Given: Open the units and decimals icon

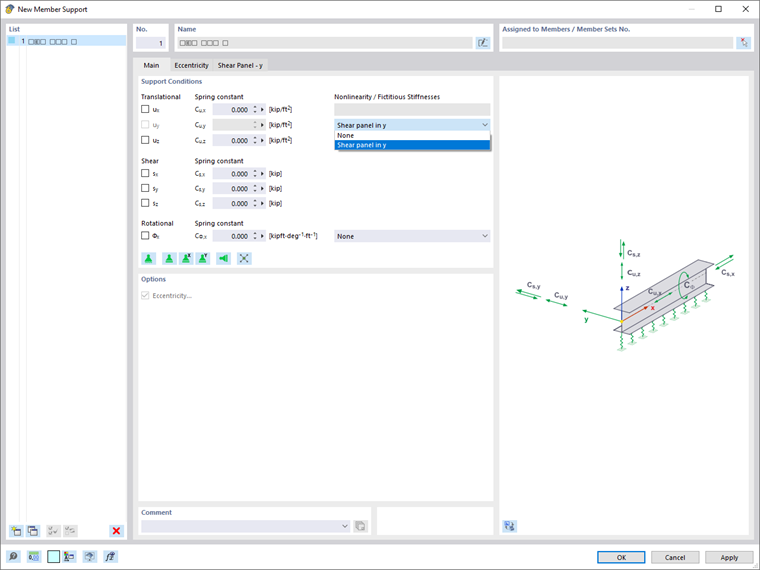Looking at the screenshot, I should point(33,556).
